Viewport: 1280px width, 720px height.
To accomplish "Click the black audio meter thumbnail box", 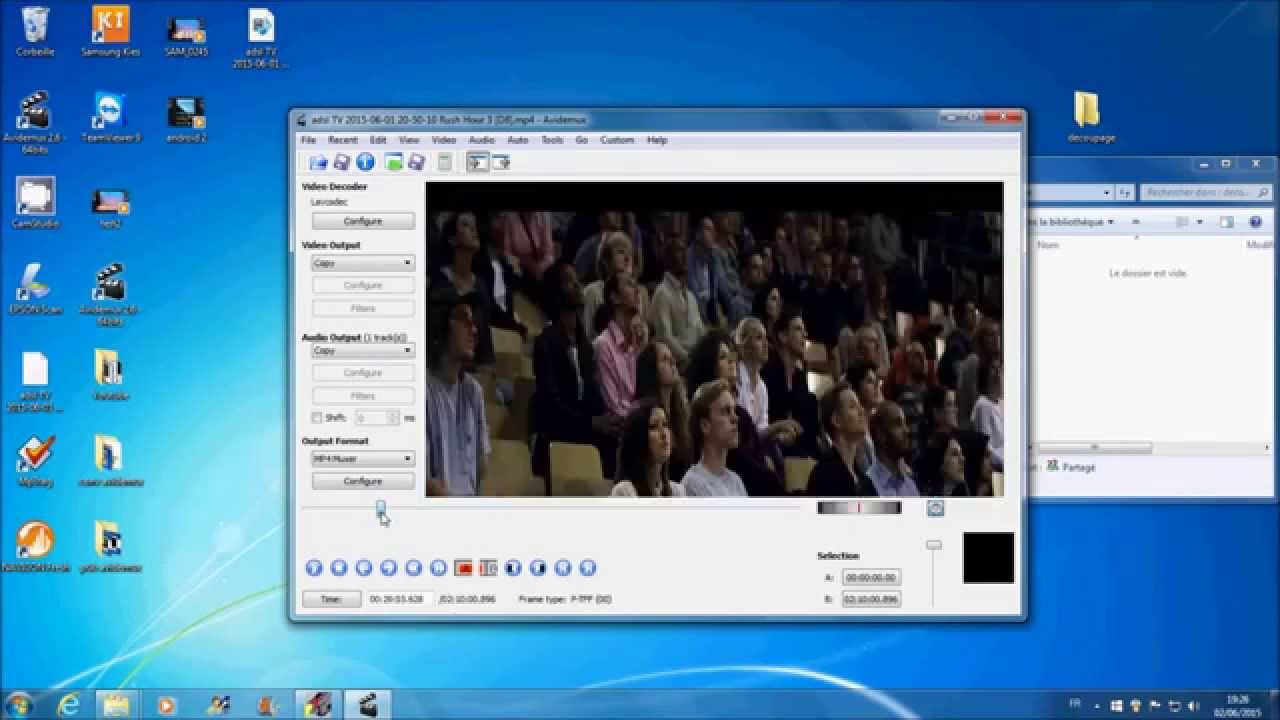I will [x=989, y=558].
